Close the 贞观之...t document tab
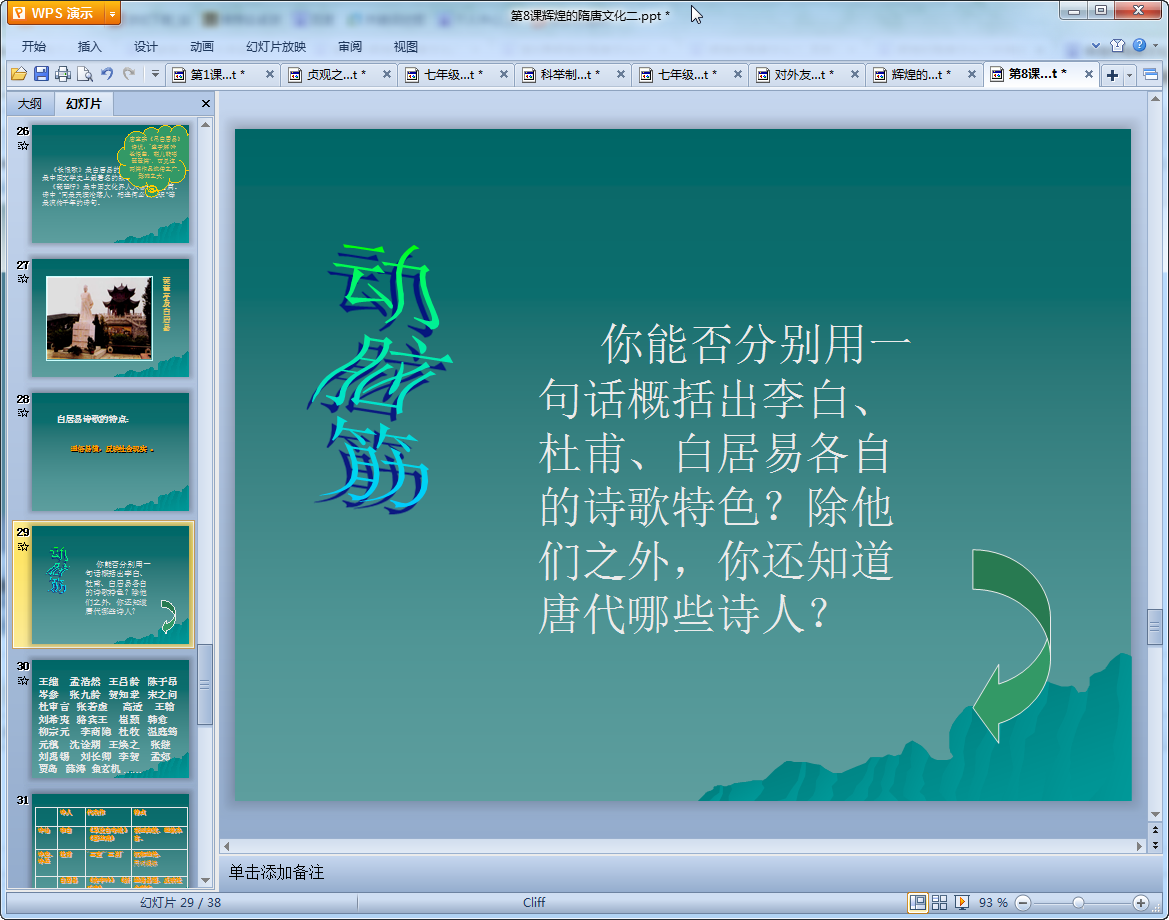Viewport: 1169px width, 920px height. pyautogui.click(x=387, y=74)
